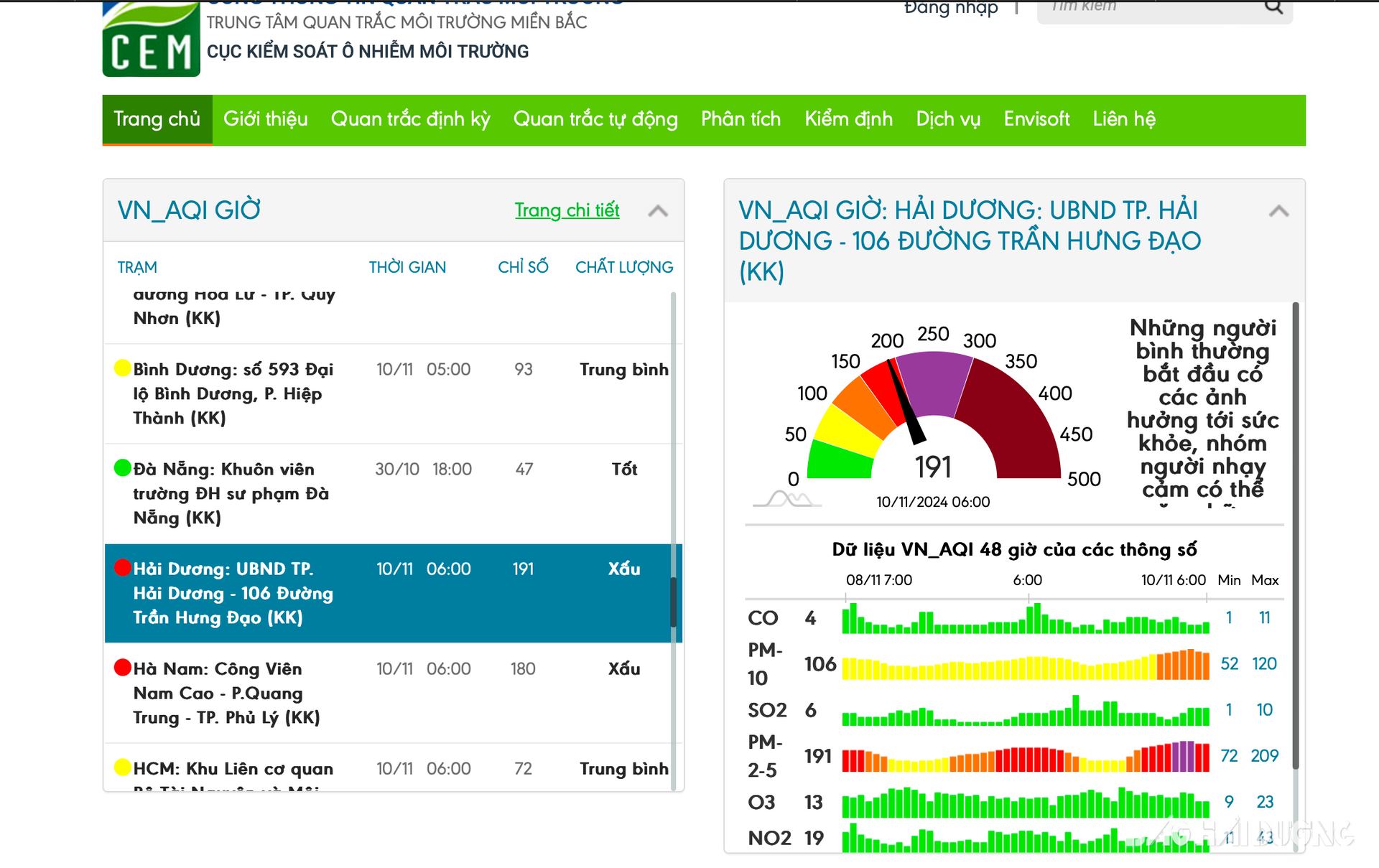
Task: Click index value 93 for Bình Dương
Action: tap(523, 369)
